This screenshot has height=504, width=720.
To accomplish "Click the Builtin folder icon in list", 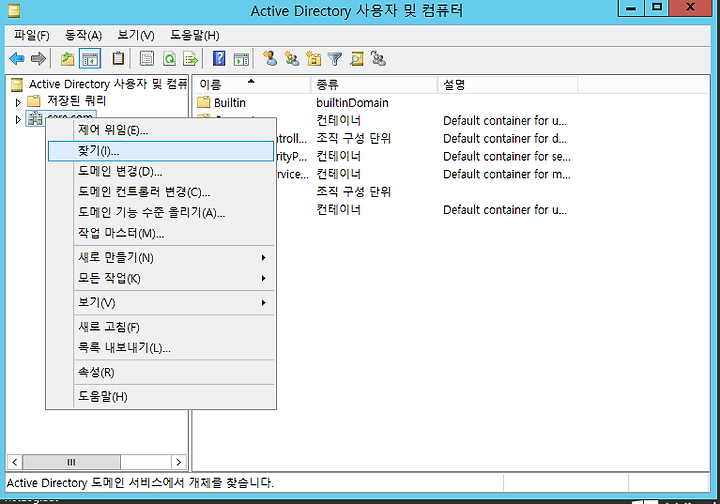I will (x=203, y=102).
